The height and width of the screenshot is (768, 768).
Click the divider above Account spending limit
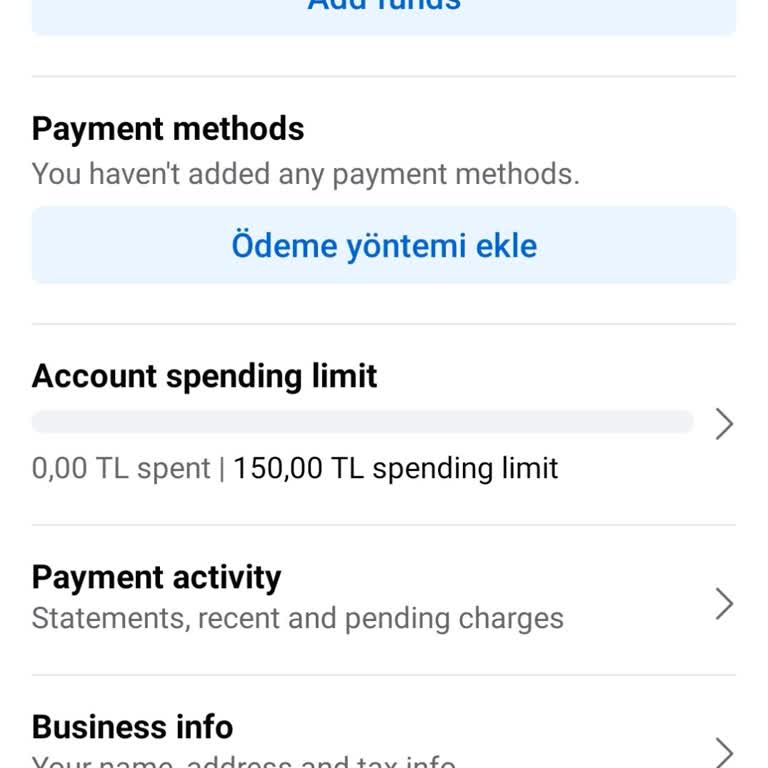pos(384,324)
